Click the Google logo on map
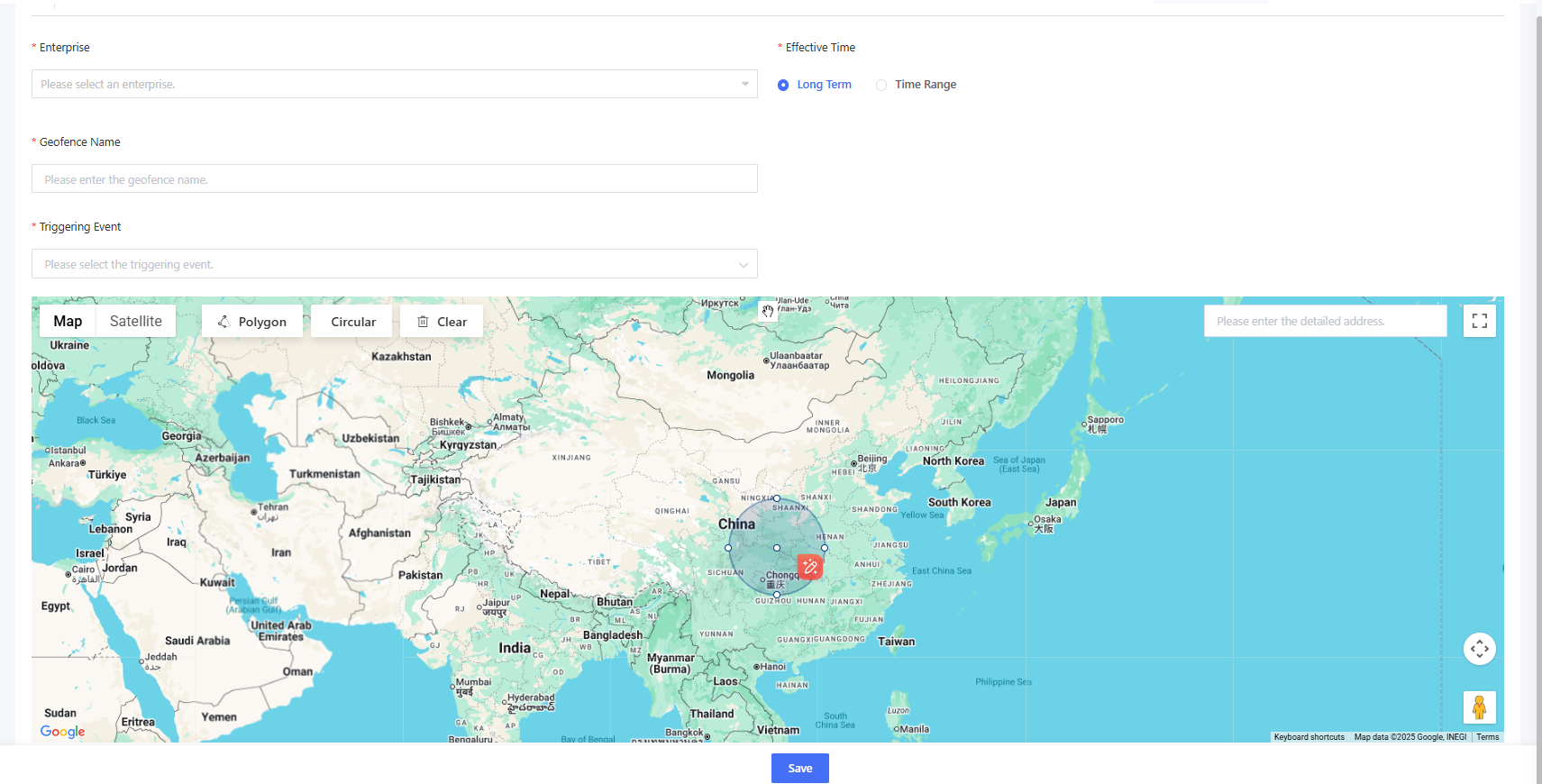 click(x=62, y=732)
